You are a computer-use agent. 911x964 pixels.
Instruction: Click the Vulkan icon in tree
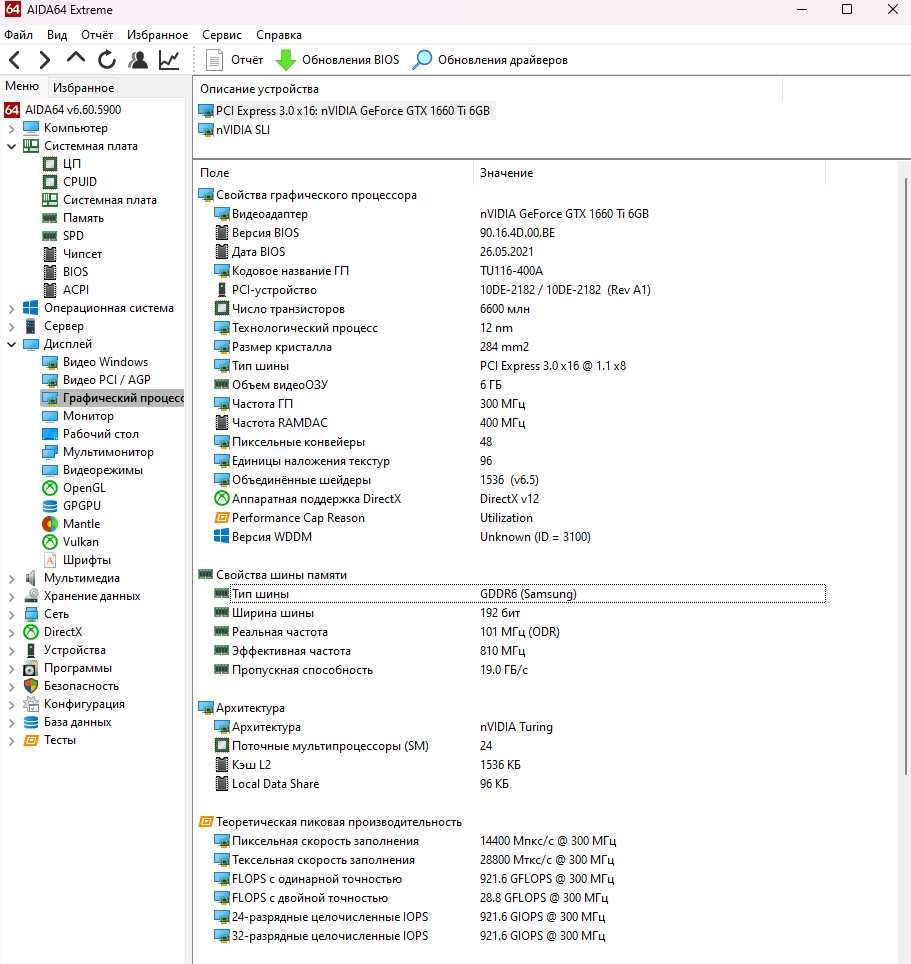click(x=50, y=542)
